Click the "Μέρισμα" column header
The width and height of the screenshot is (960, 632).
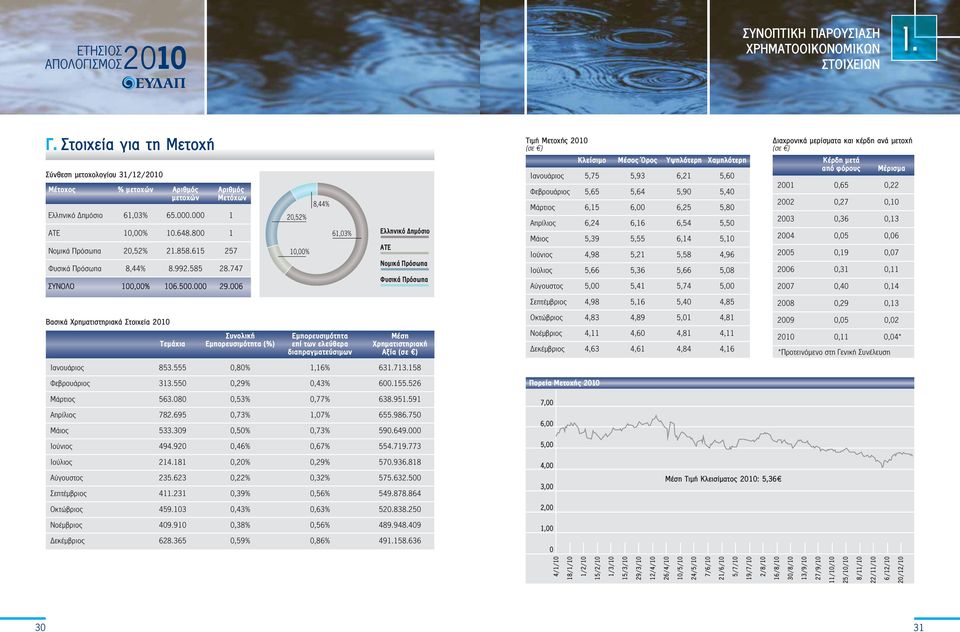point(891,168)
